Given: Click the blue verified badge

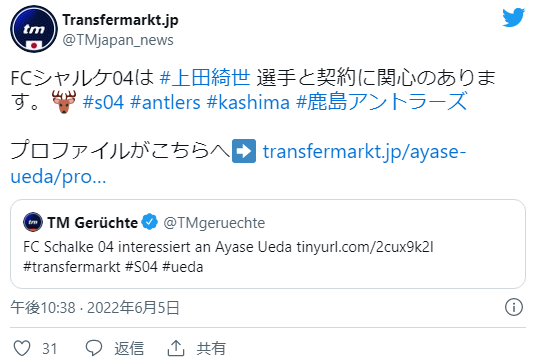Looking at the screenshot, I should (150, 222).
